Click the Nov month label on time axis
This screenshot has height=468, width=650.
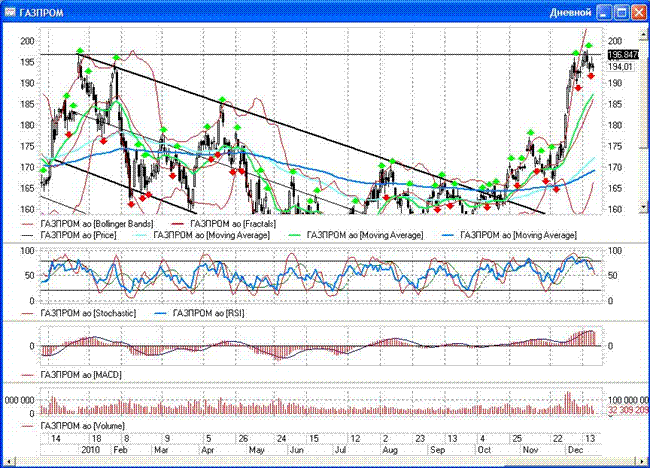(x=530, y=450)
